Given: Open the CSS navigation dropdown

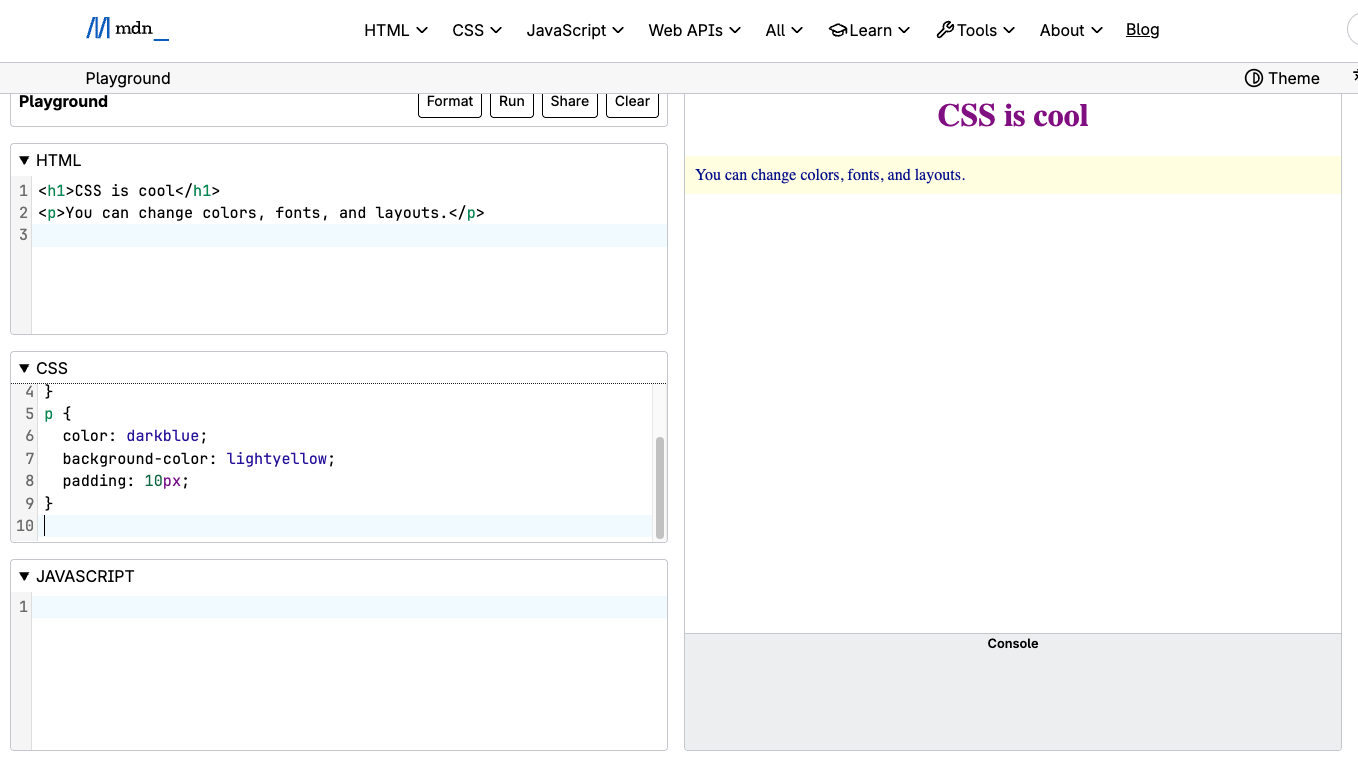Looking at the screenshot, I should (477, 30).
